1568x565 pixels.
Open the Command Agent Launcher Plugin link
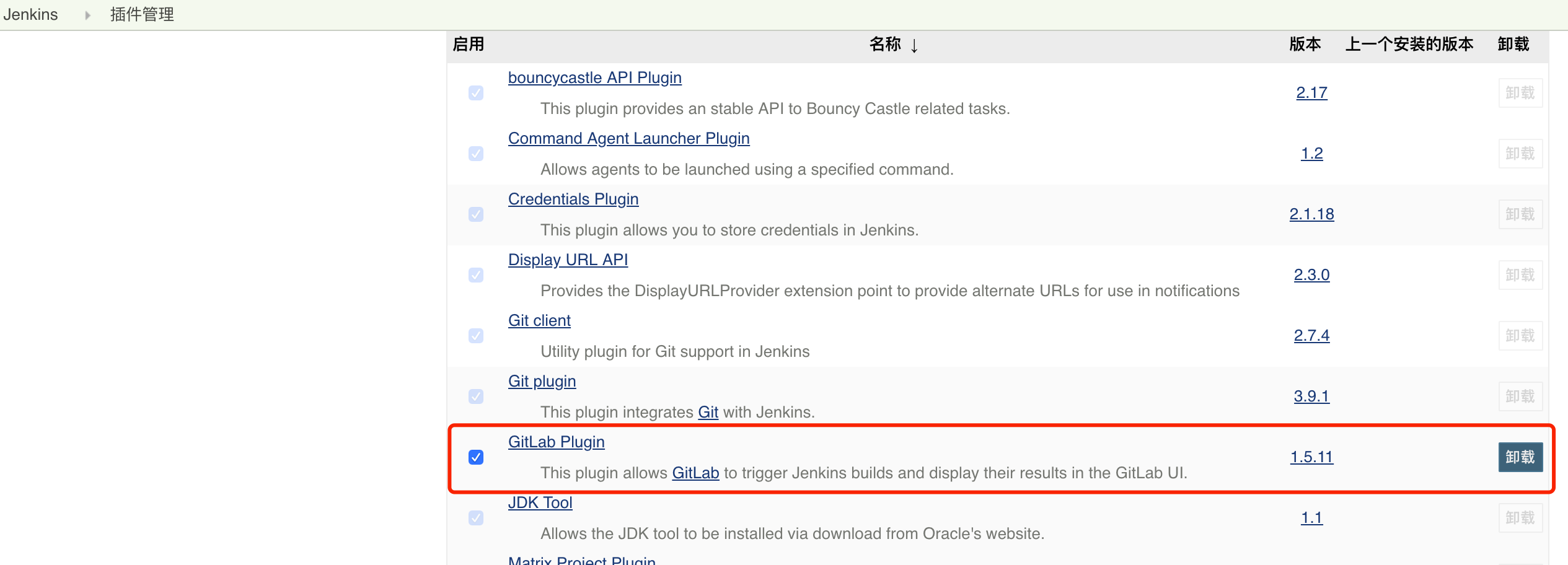[628, 138]
